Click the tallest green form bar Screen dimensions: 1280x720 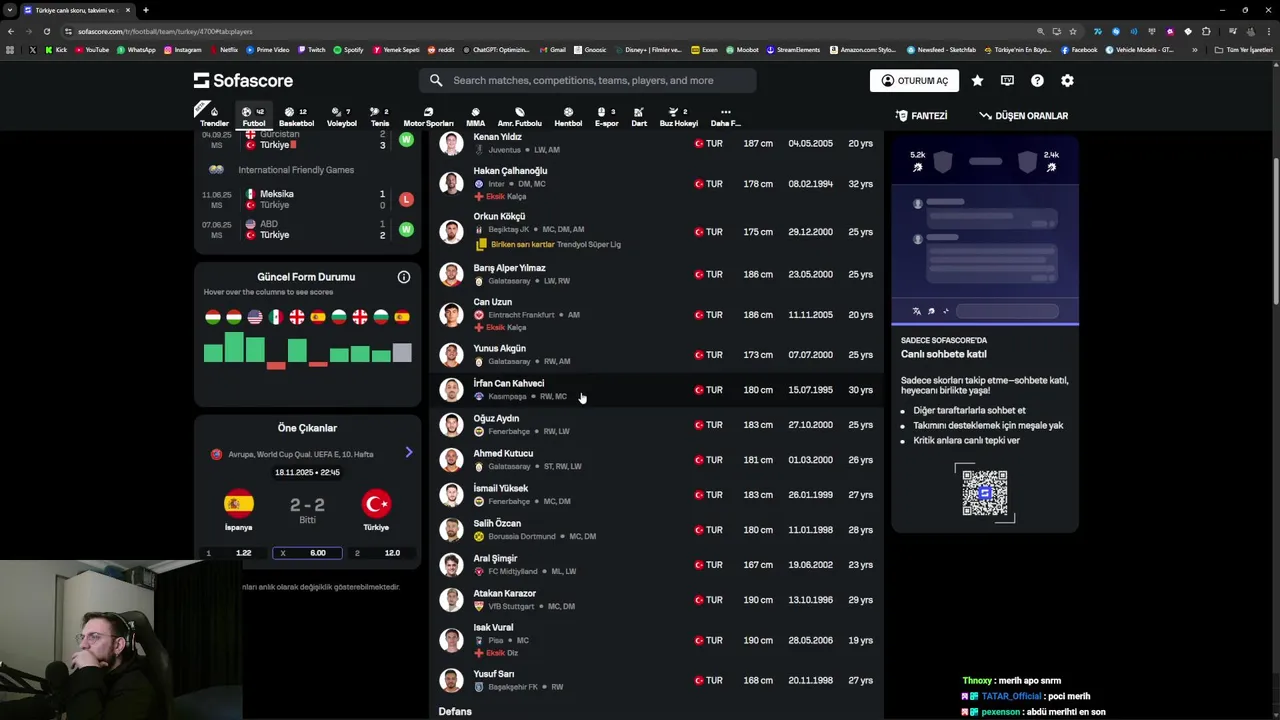(x=234, y=347)
